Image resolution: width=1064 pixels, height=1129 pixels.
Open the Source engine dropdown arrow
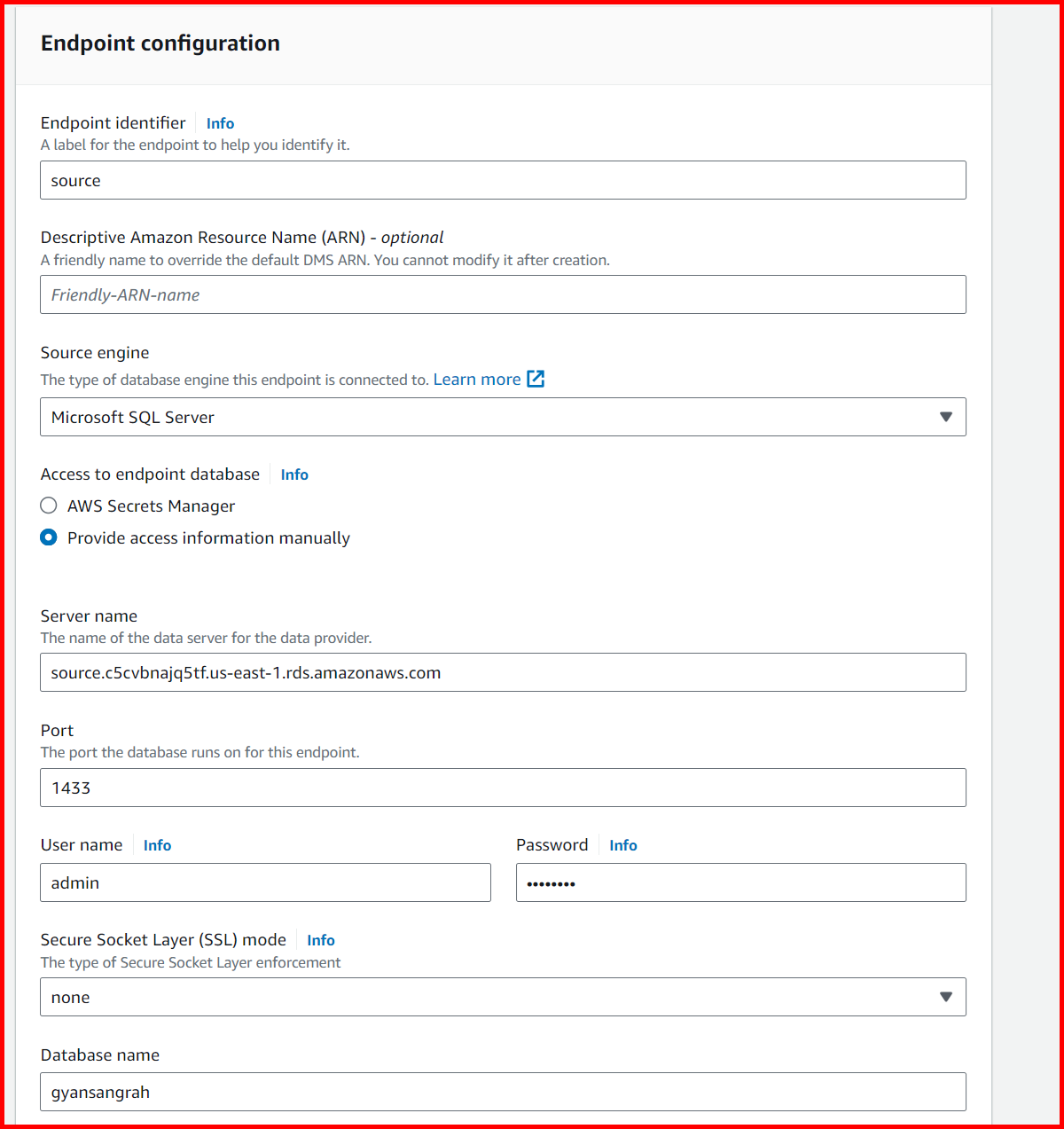point(946,417)
